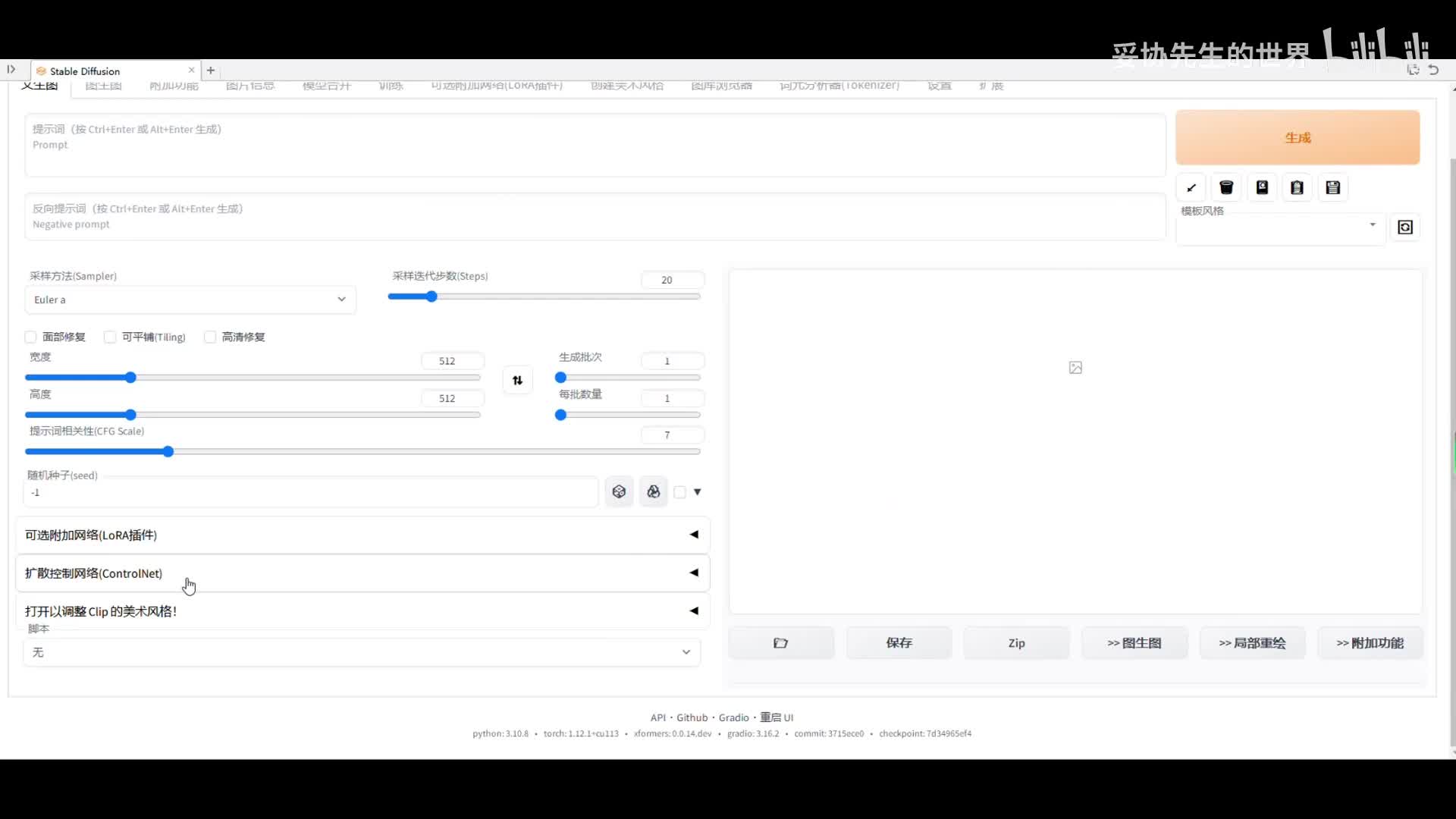This screenshot has width=1456, height=819.
Task: Expand the 可选附加网络(LoRA插件) panel
Action: click(x=362, y=535)
